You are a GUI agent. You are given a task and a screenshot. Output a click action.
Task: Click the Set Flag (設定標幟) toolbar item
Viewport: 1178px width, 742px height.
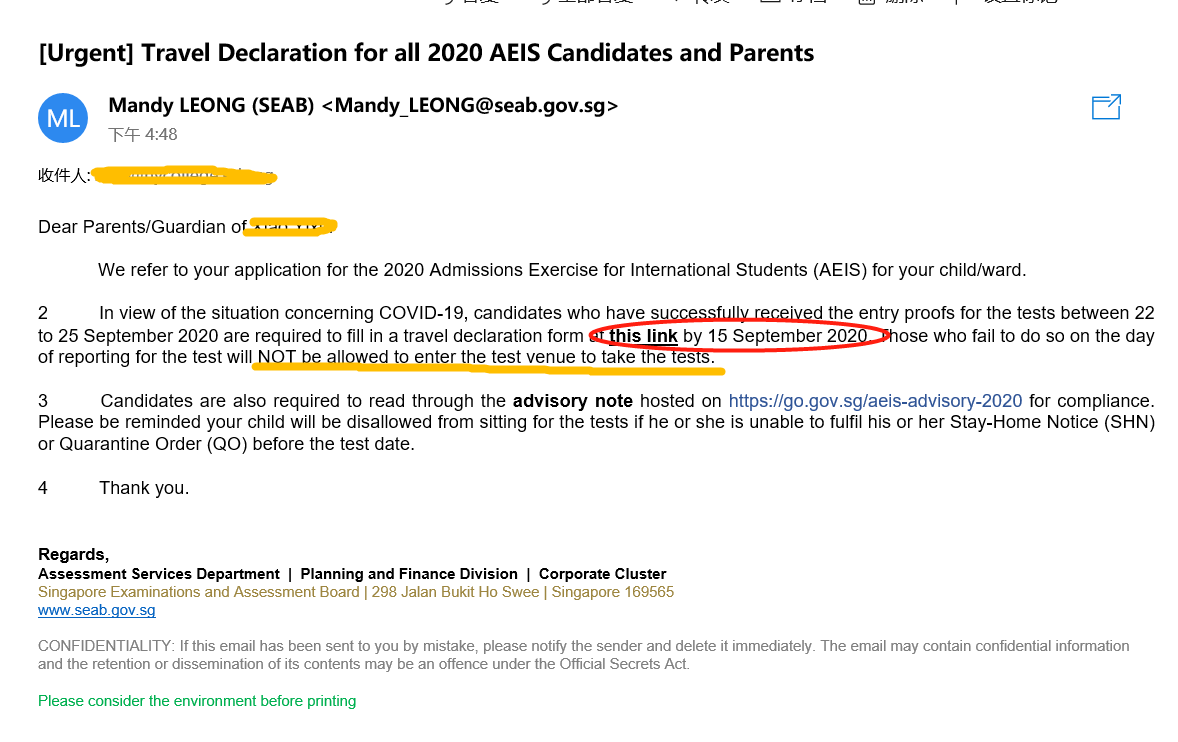coord(1007,2)
